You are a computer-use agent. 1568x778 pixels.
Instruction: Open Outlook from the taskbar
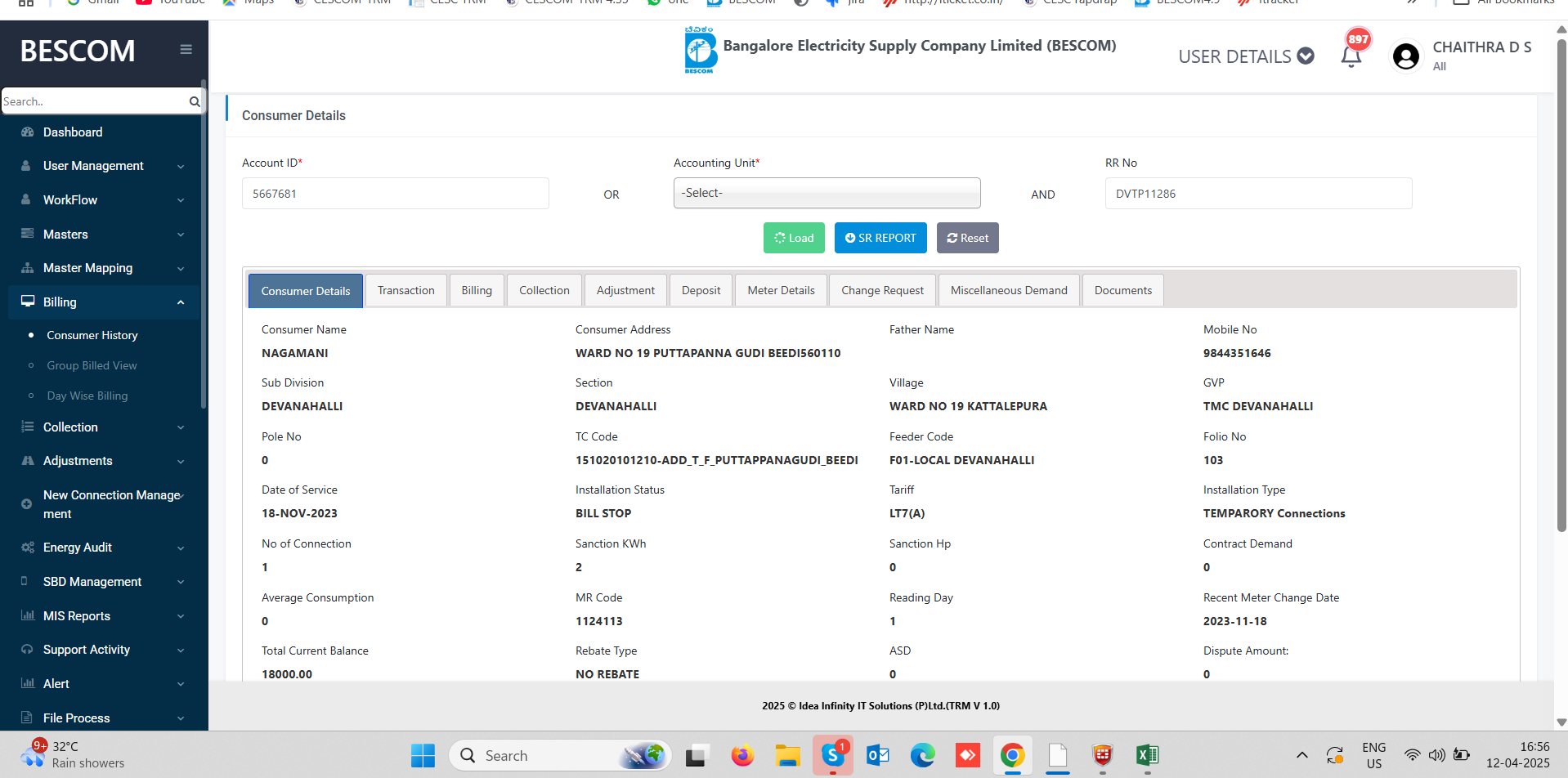click(878, 756)
